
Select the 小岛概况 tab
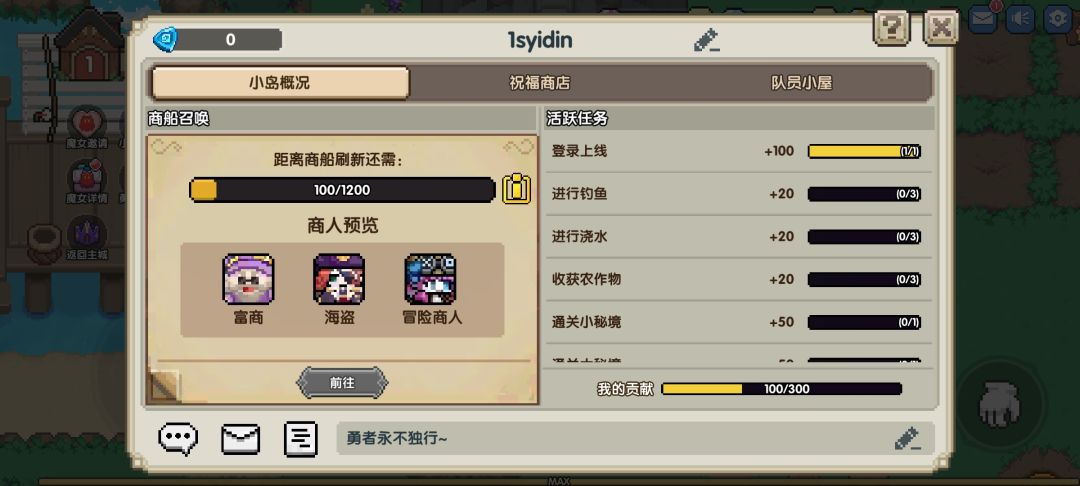[280, 83]
